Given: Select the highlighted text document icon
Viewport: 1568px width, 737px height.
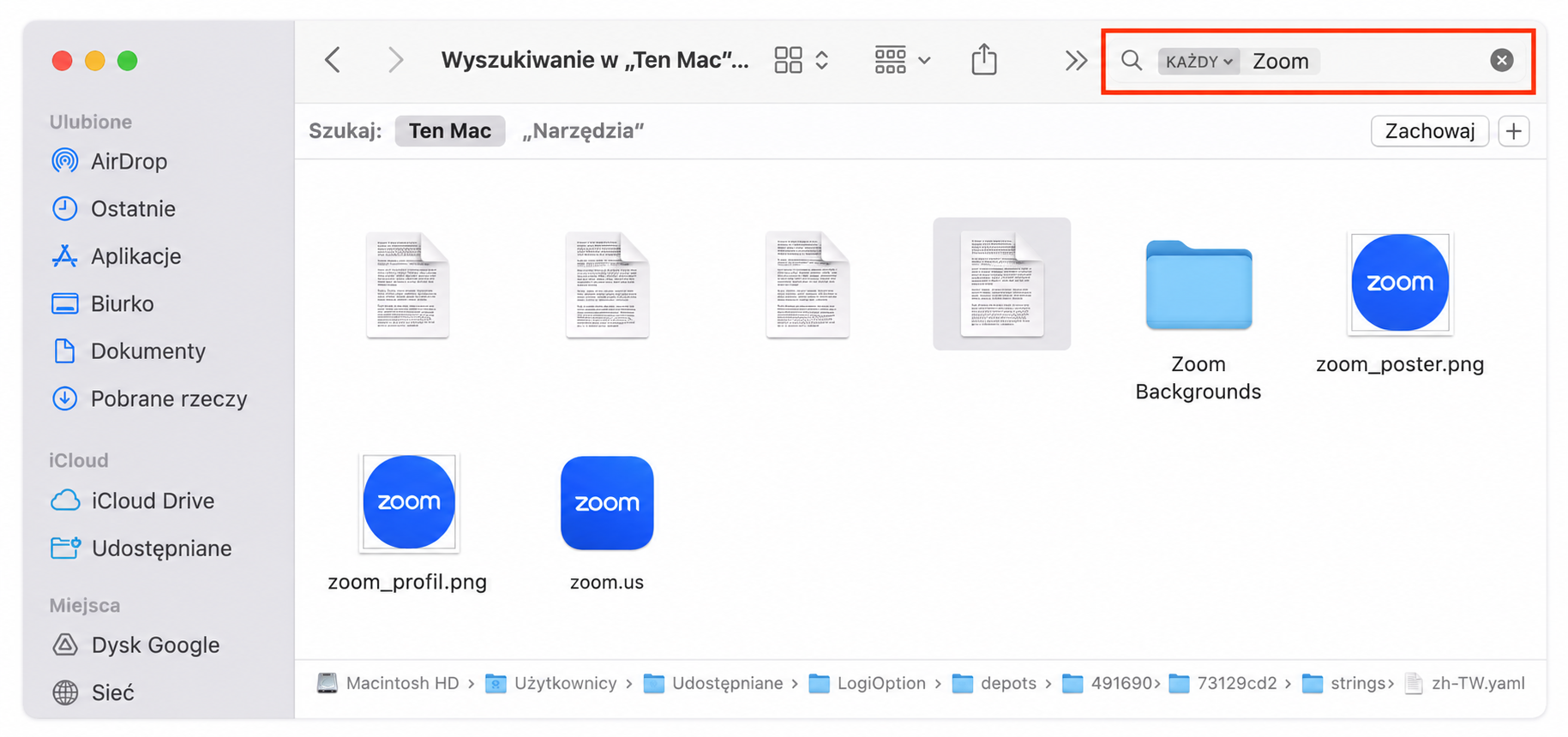Looking at the screenshot, I should pyautogui.click(x=1001, y=284).
